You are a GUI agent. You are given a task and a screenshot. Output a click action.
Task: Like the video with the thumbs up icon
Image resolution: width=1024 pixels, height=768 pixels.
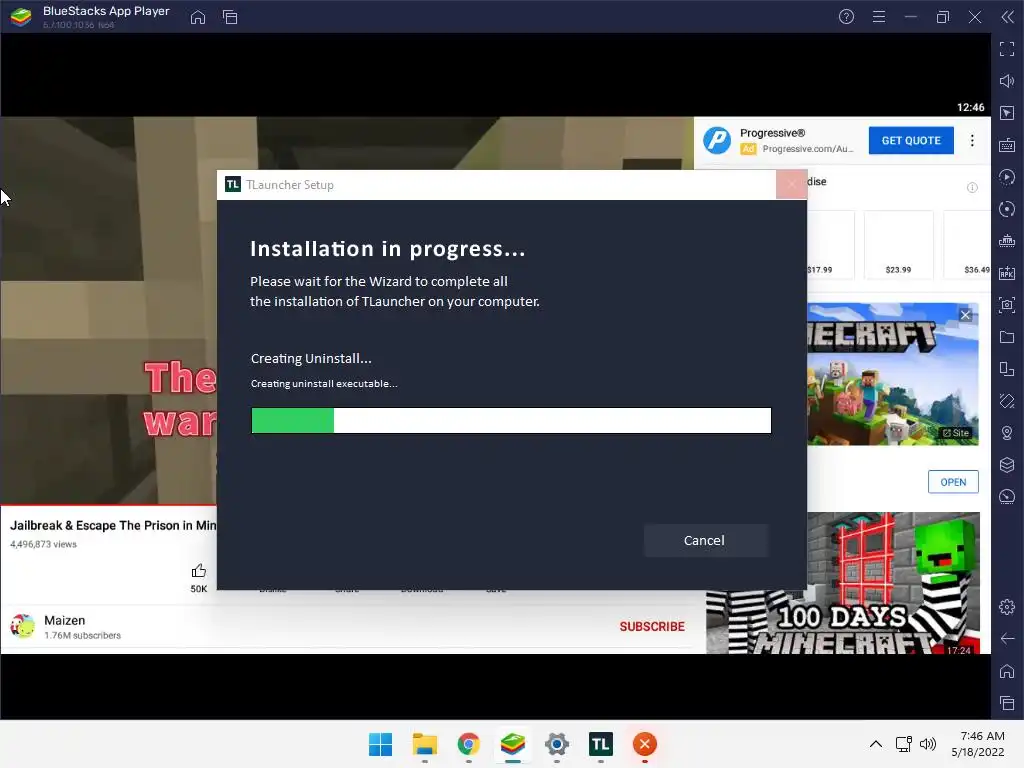(x=199, y=572)
